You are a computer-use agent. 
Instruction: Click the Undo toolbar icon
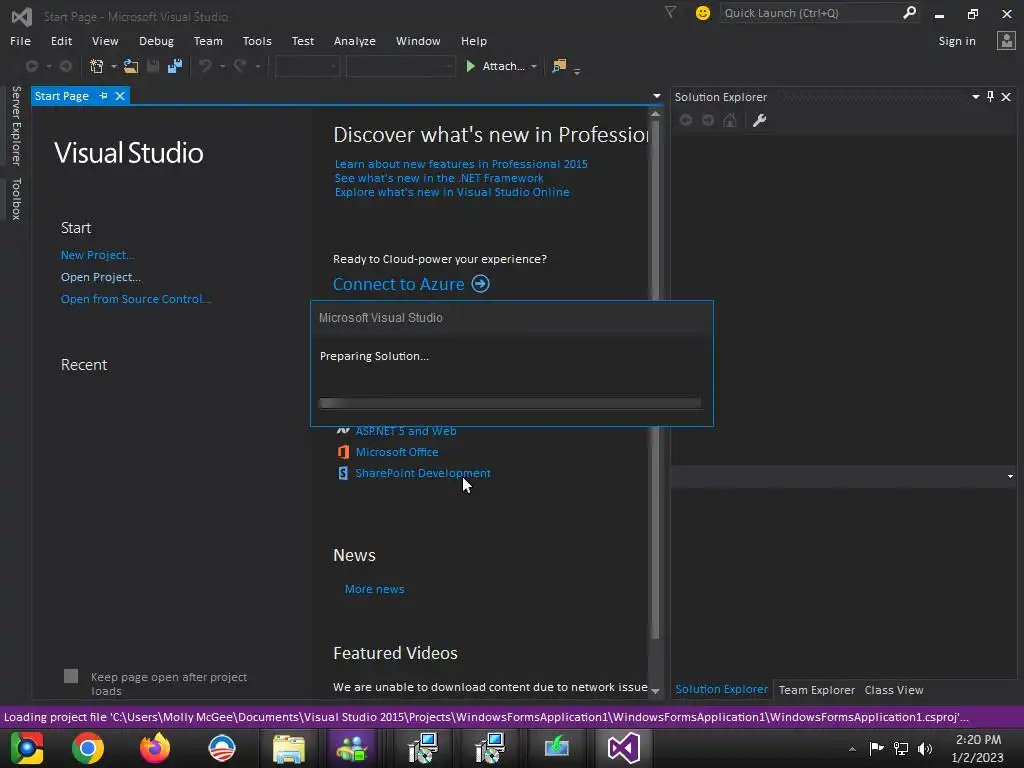(x=205, y=66)
